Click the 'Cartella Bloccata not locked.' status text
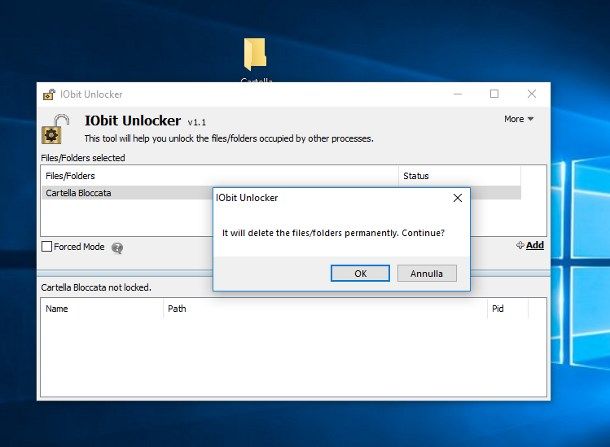Screen dimensions: 610x447 click(x=96, y=287)
